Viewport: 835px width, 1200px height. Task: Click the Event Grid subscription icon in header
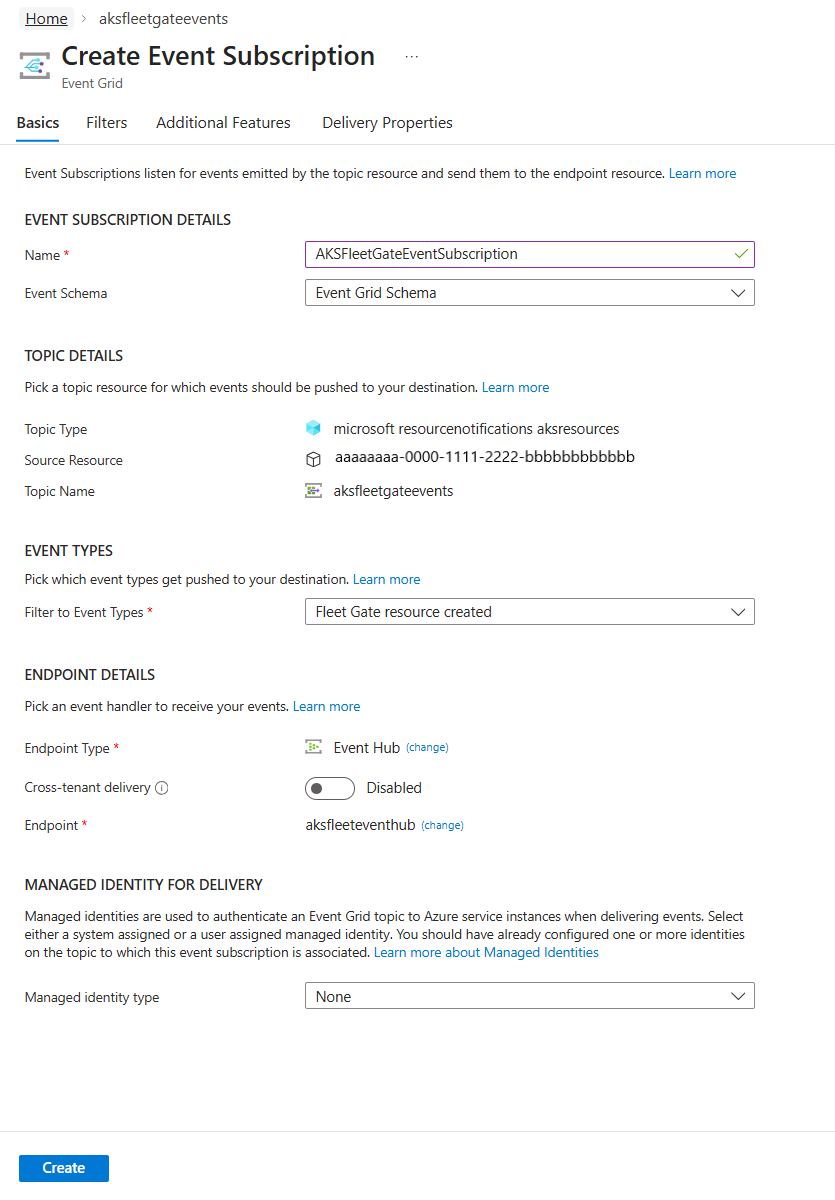coord(35,66)
